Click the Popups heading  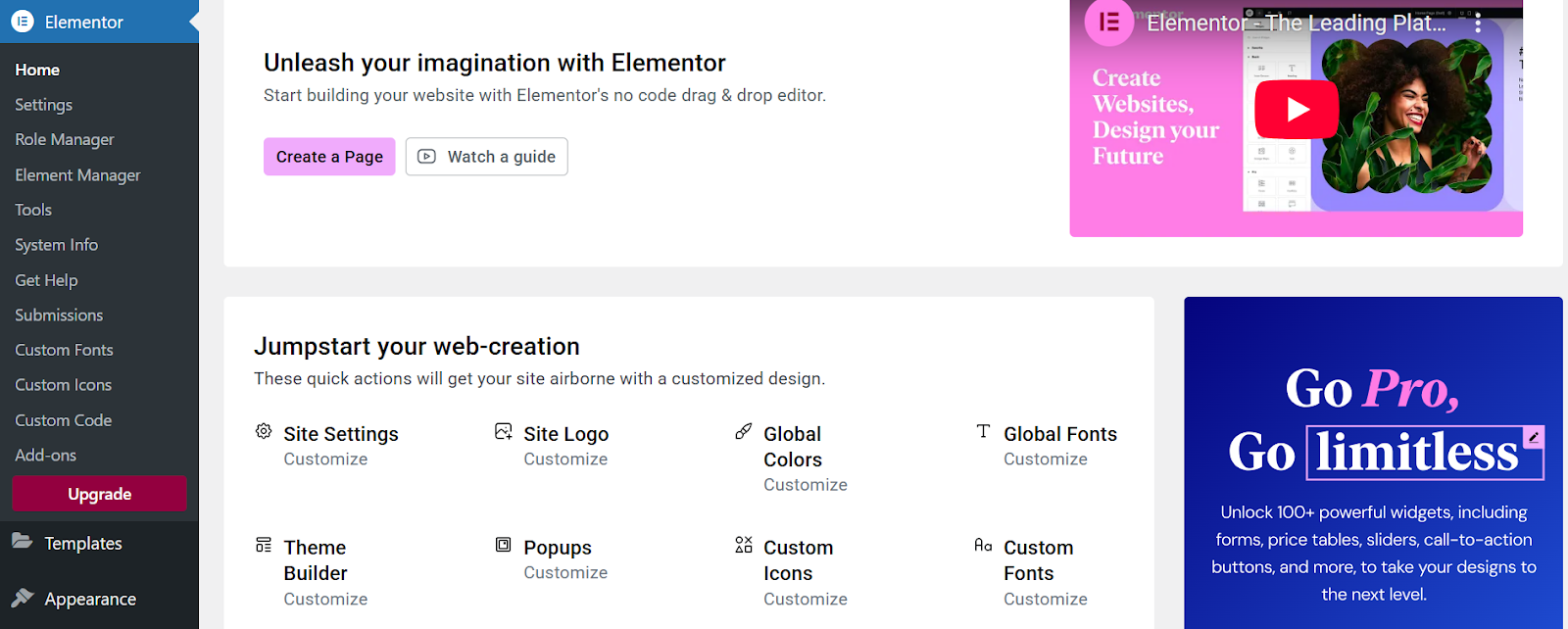pyautogui.click(x=558, y=548)
